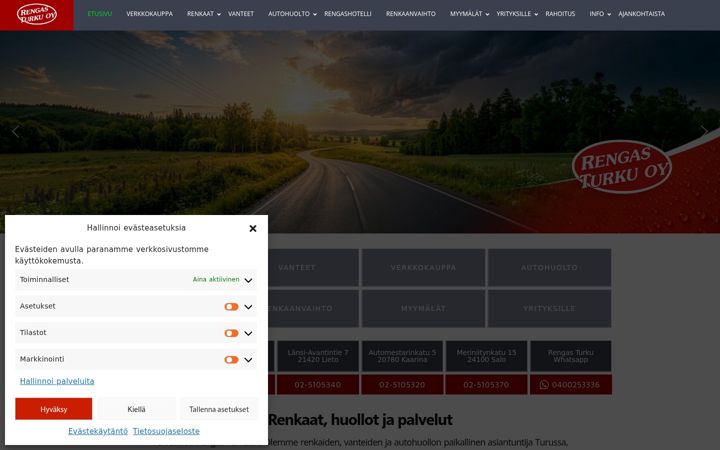Call Kaarina store number 02-5105320
This screenshot has height=450, width=720.
pos(402,385)
